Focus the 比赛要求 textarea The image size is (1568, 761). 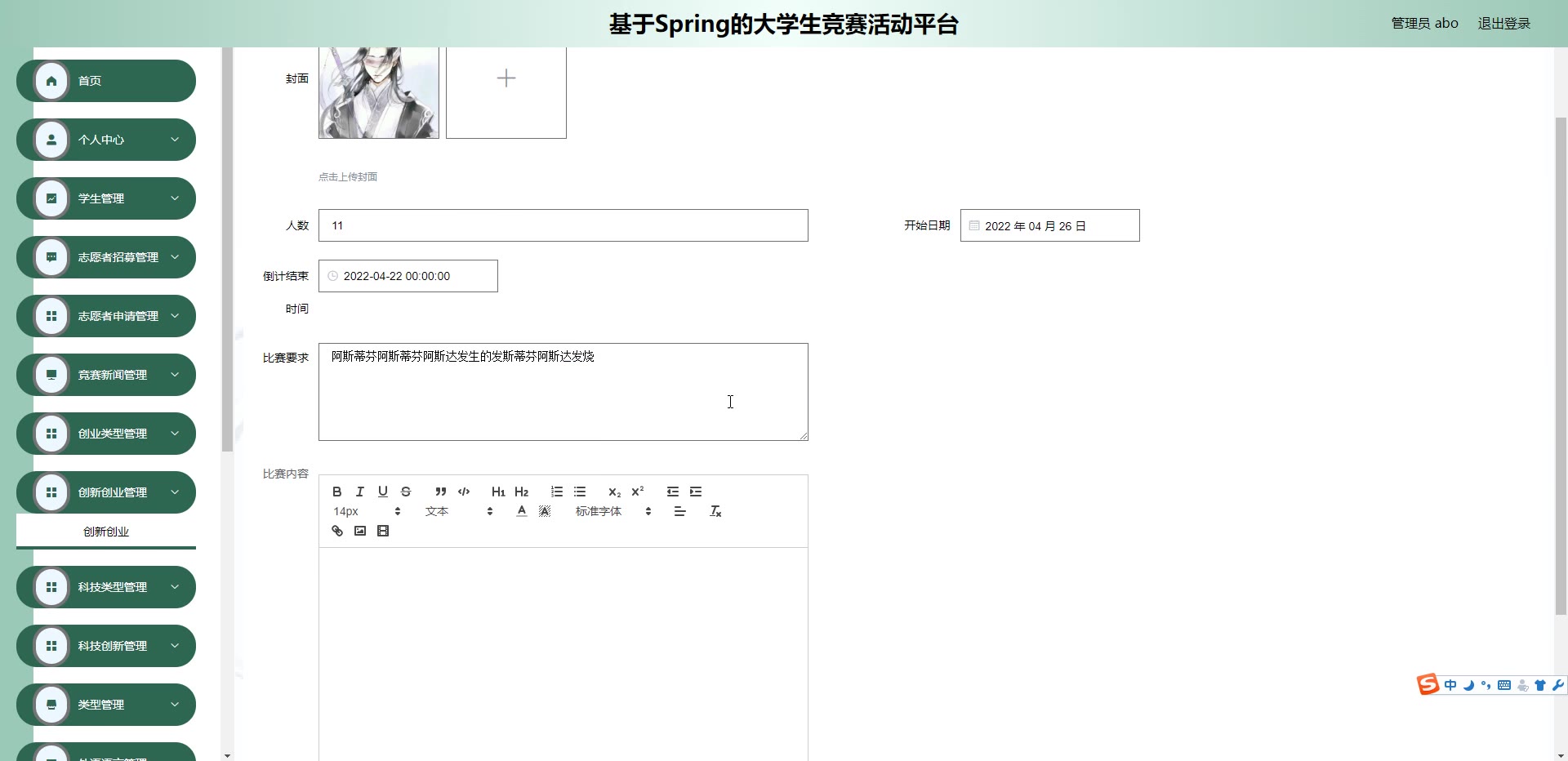point(563,392)
